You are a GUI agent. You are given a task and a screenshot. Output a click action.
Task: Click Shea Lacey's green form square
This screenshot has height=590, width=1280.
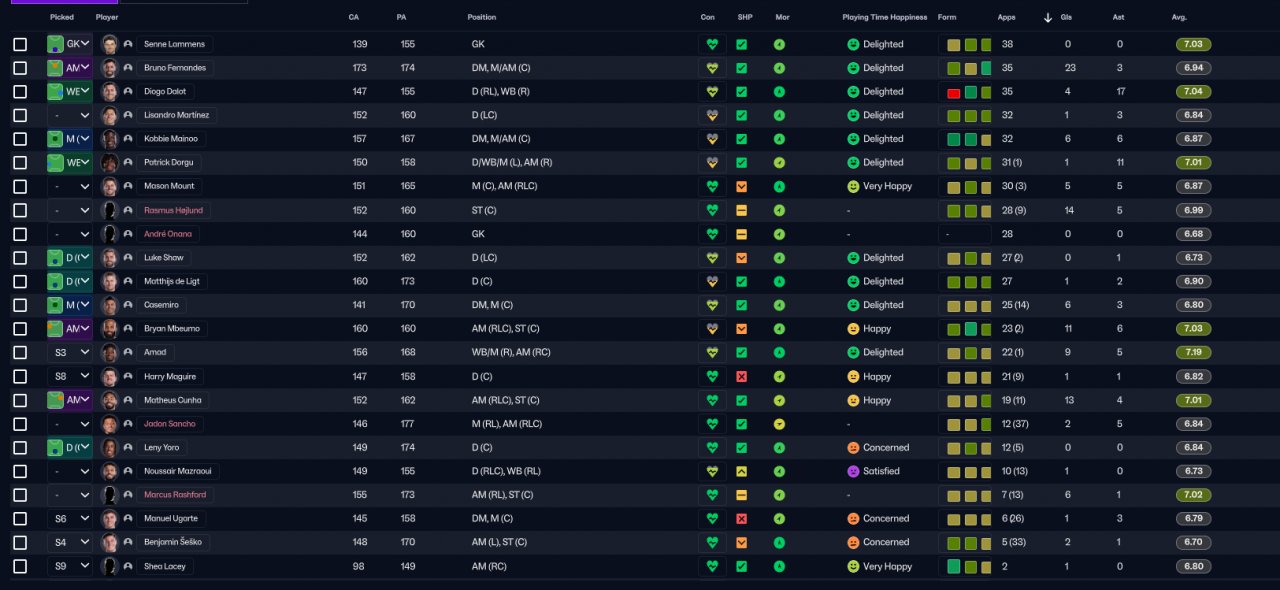[953, 566]
